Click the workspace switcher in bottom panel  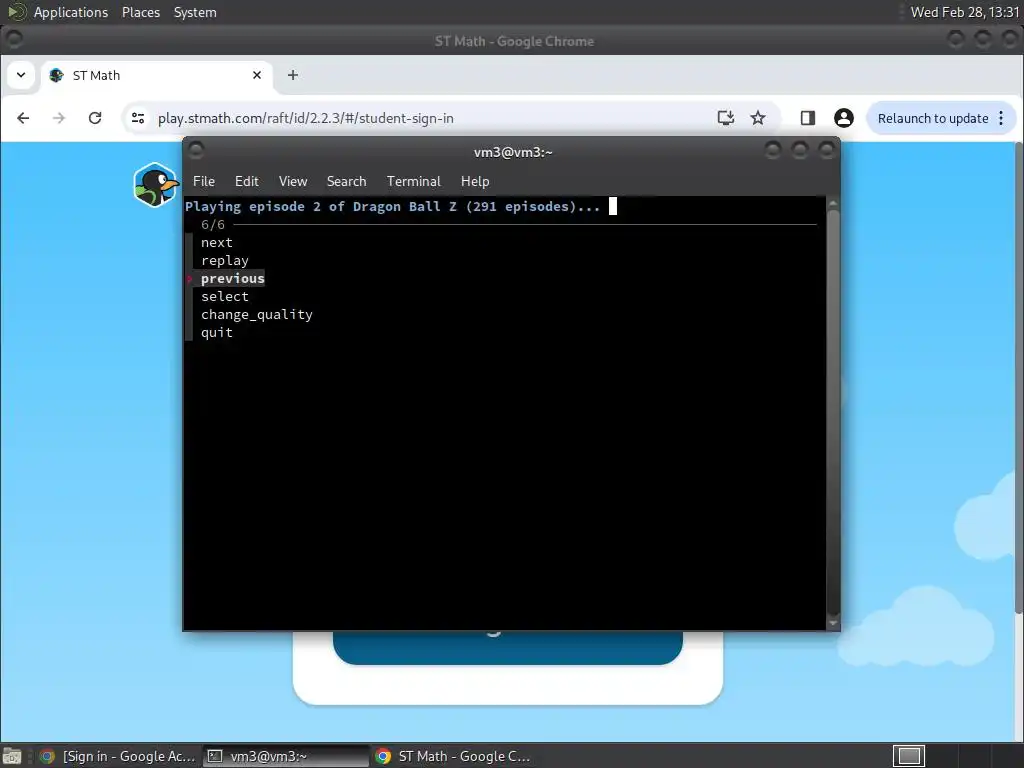pos(908,756)
